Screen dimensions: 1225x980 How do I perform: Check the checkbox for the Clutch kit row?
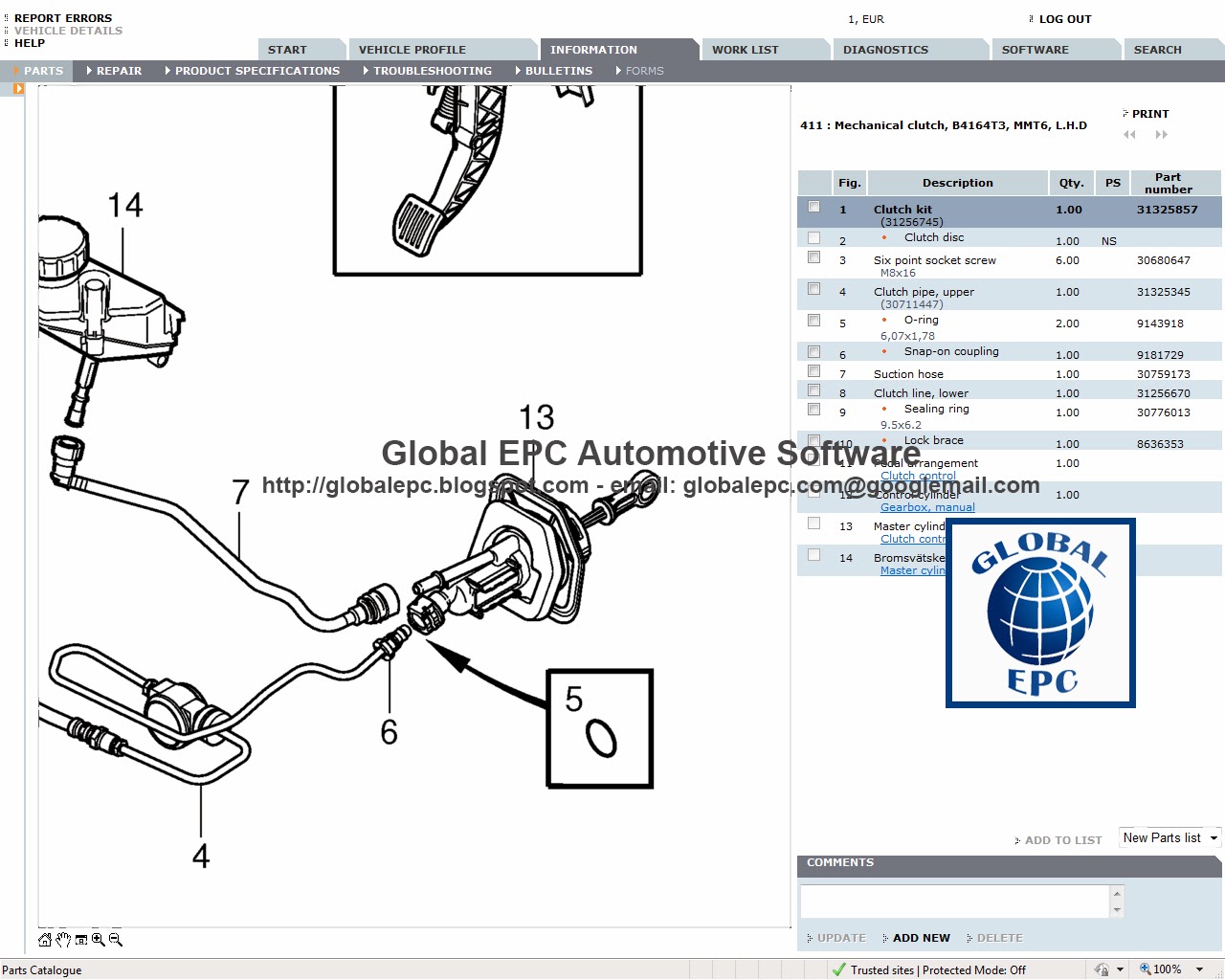(813, 206)
